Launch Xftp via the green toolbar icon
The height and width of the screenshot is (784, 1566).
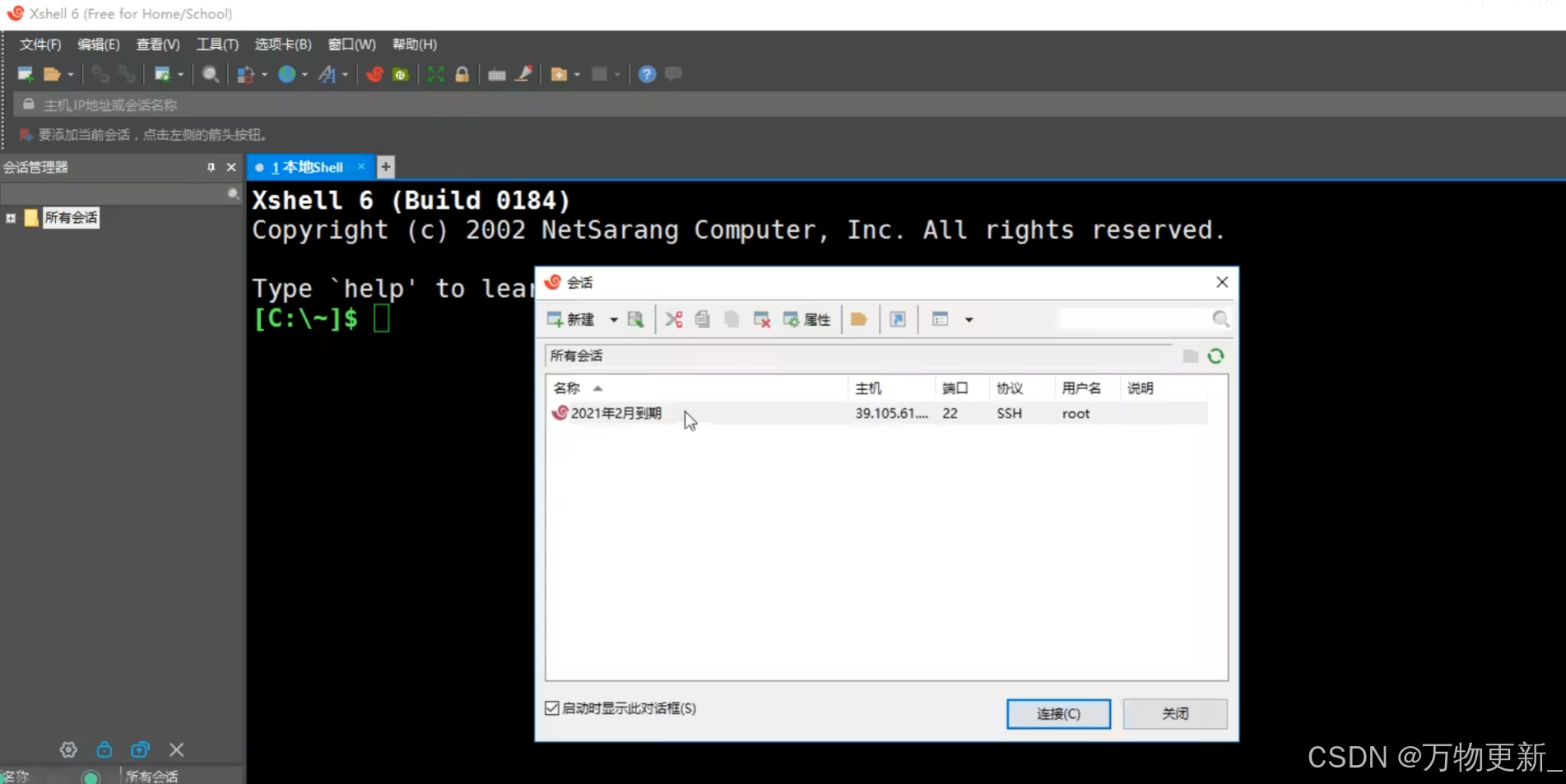point(401,74)
